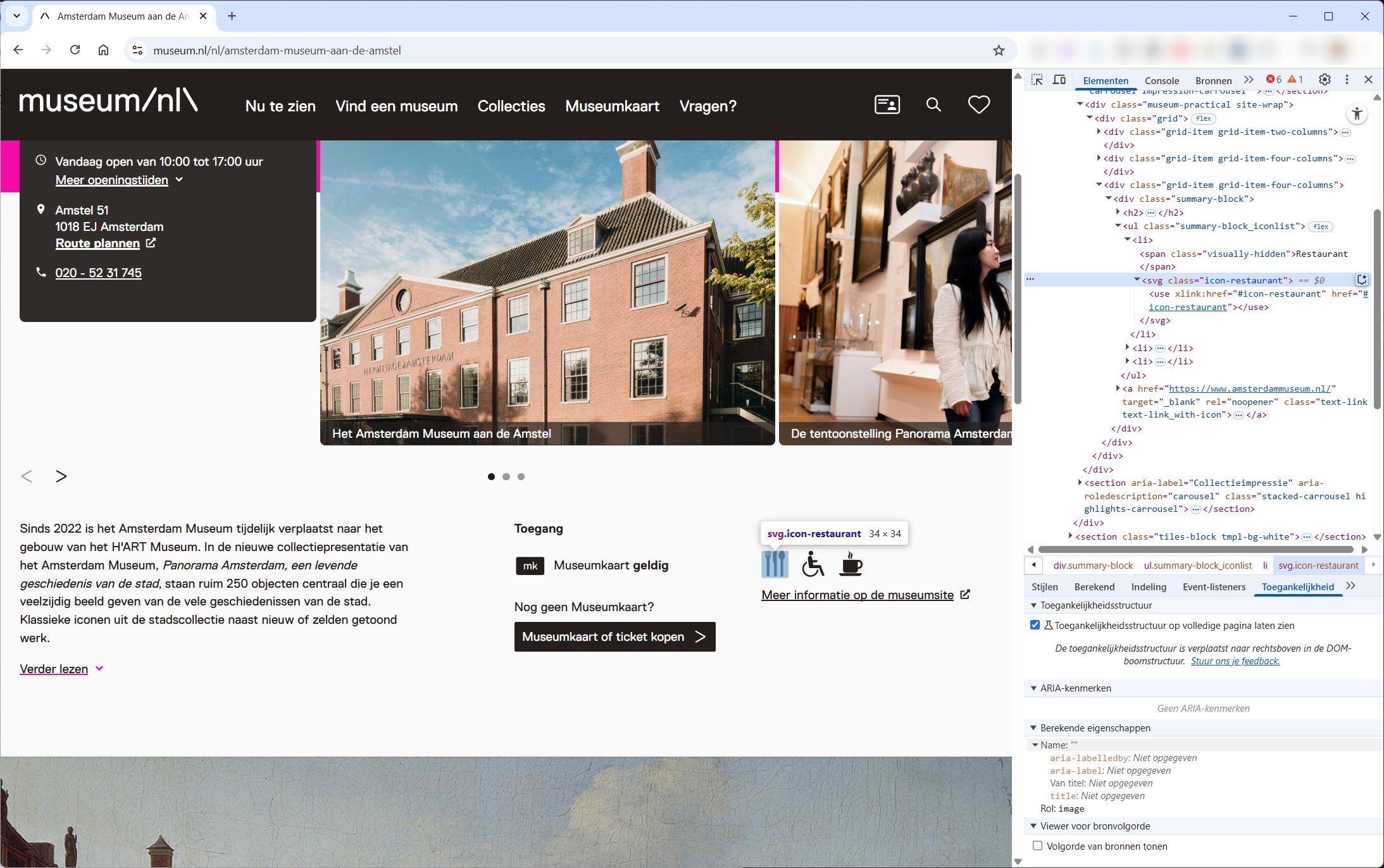This screenshot has width=1384, height=868.
Task: Open a new browser tab
Action: 232,16
